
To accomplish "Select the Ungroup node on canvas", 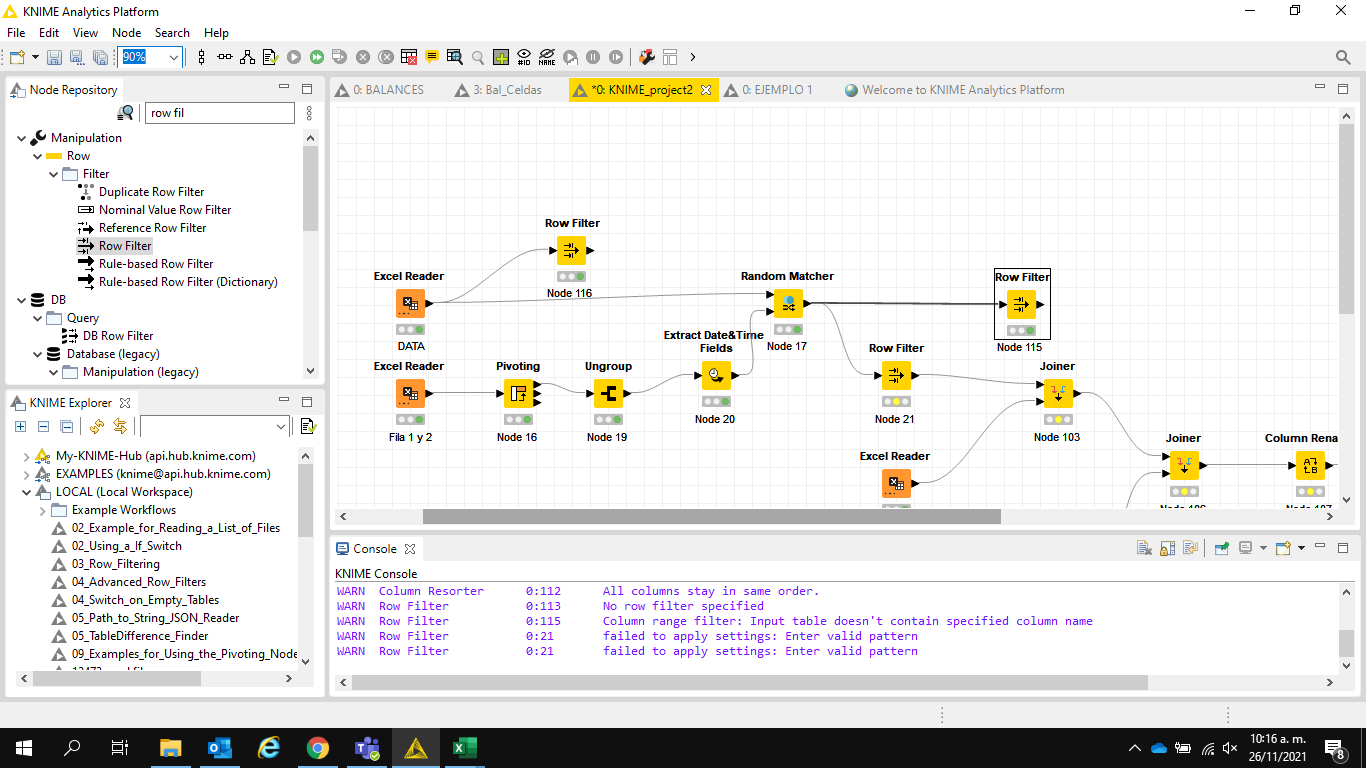I will 608,394.
